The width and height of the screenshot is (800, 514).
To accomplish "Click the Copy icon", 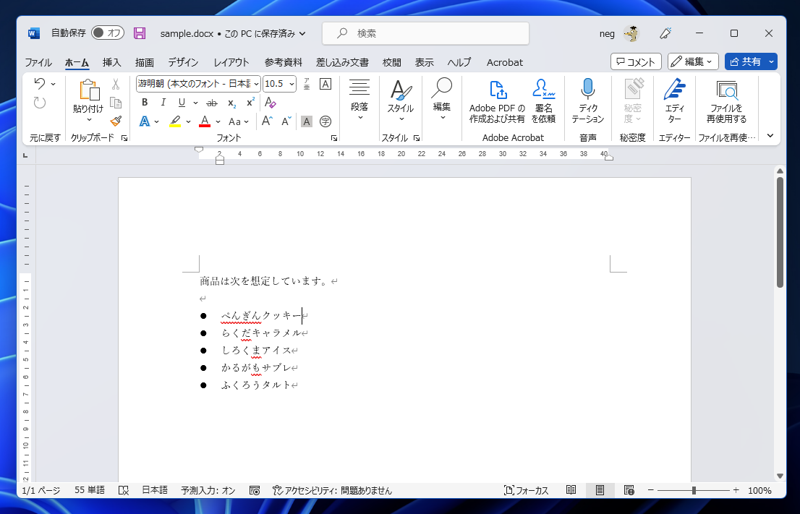I will coord(116,103).
